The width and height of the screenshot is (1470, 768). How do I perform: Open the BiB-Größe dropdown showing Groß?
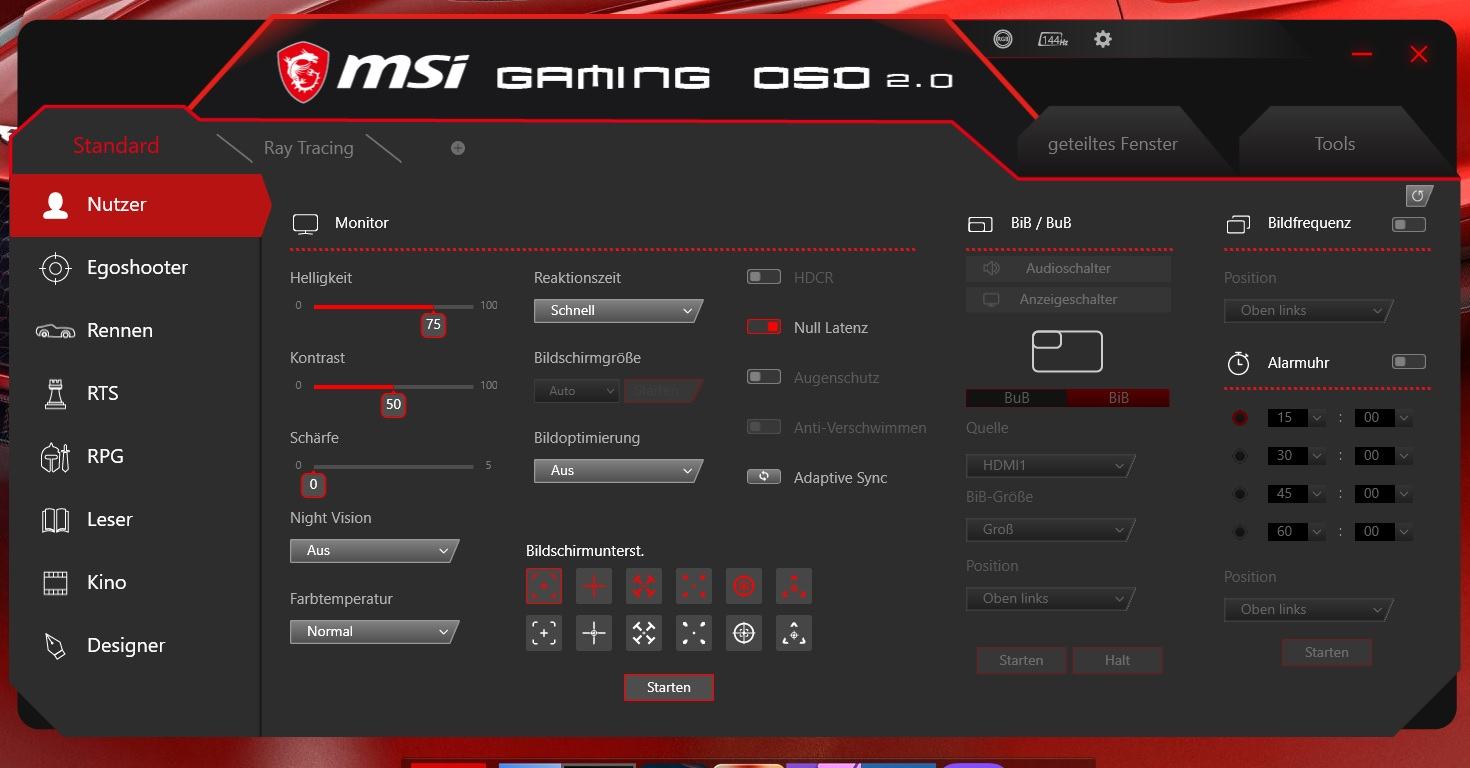pos(1050,530)
